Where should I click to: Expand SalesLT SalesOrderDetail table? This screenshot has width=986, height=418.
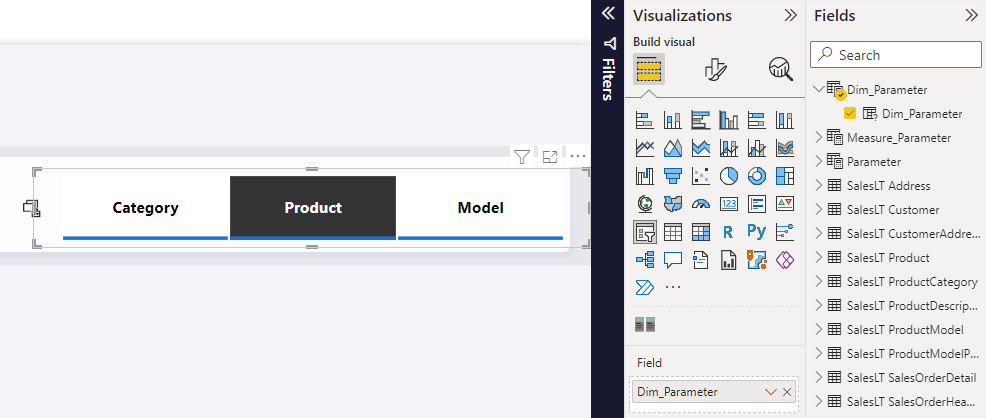coord(818,377)
